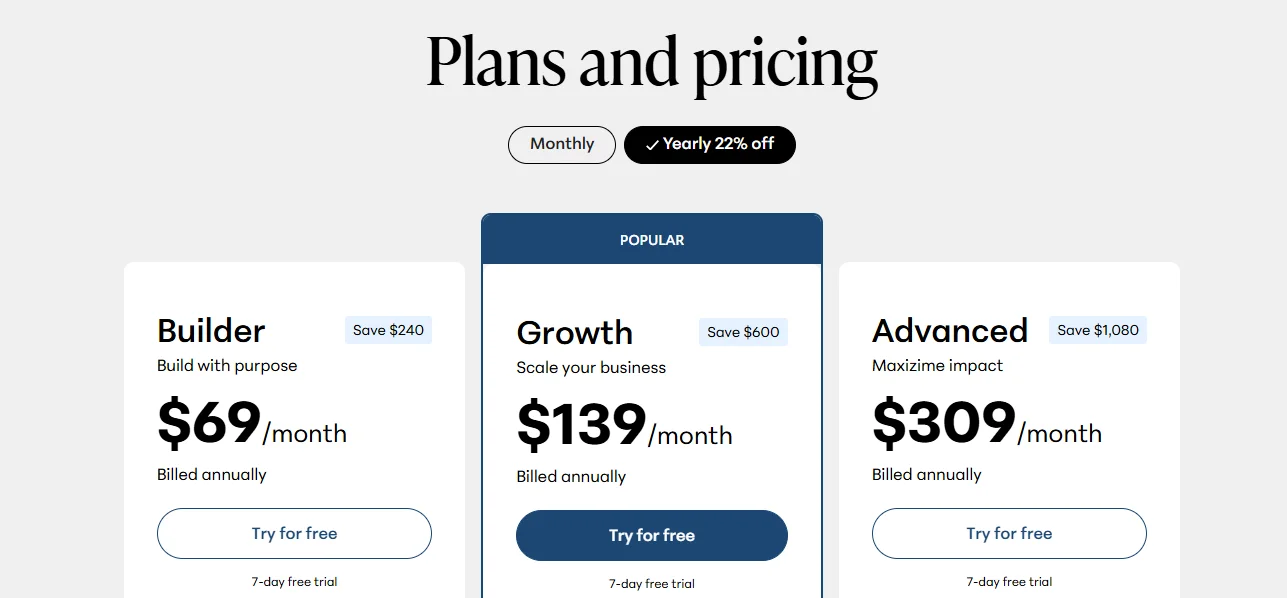Click the Plans and pricing heading

click(652, 62)
